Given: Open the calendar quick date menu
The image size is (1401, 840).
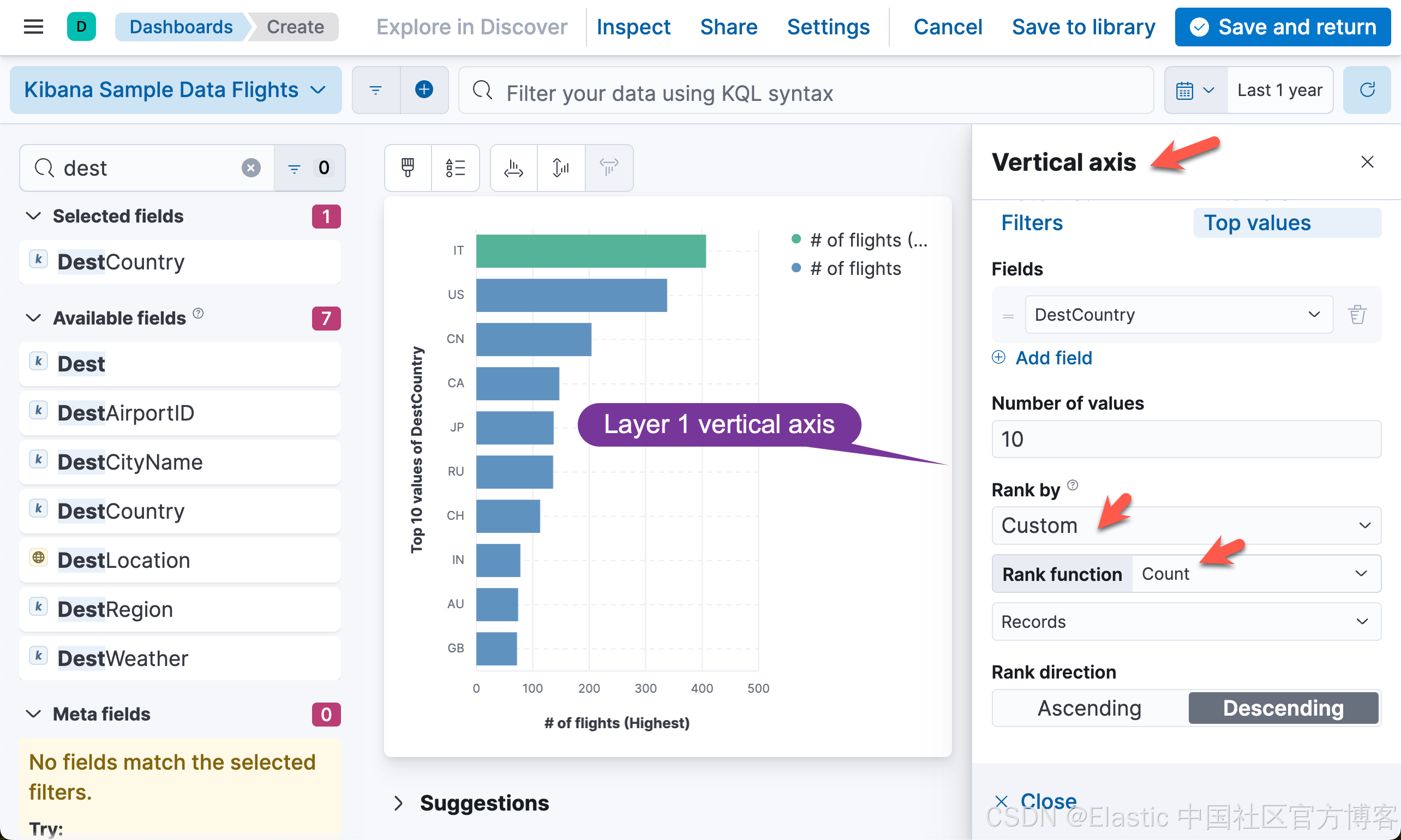Looking at the screenshot, I should click(1194, 90).
